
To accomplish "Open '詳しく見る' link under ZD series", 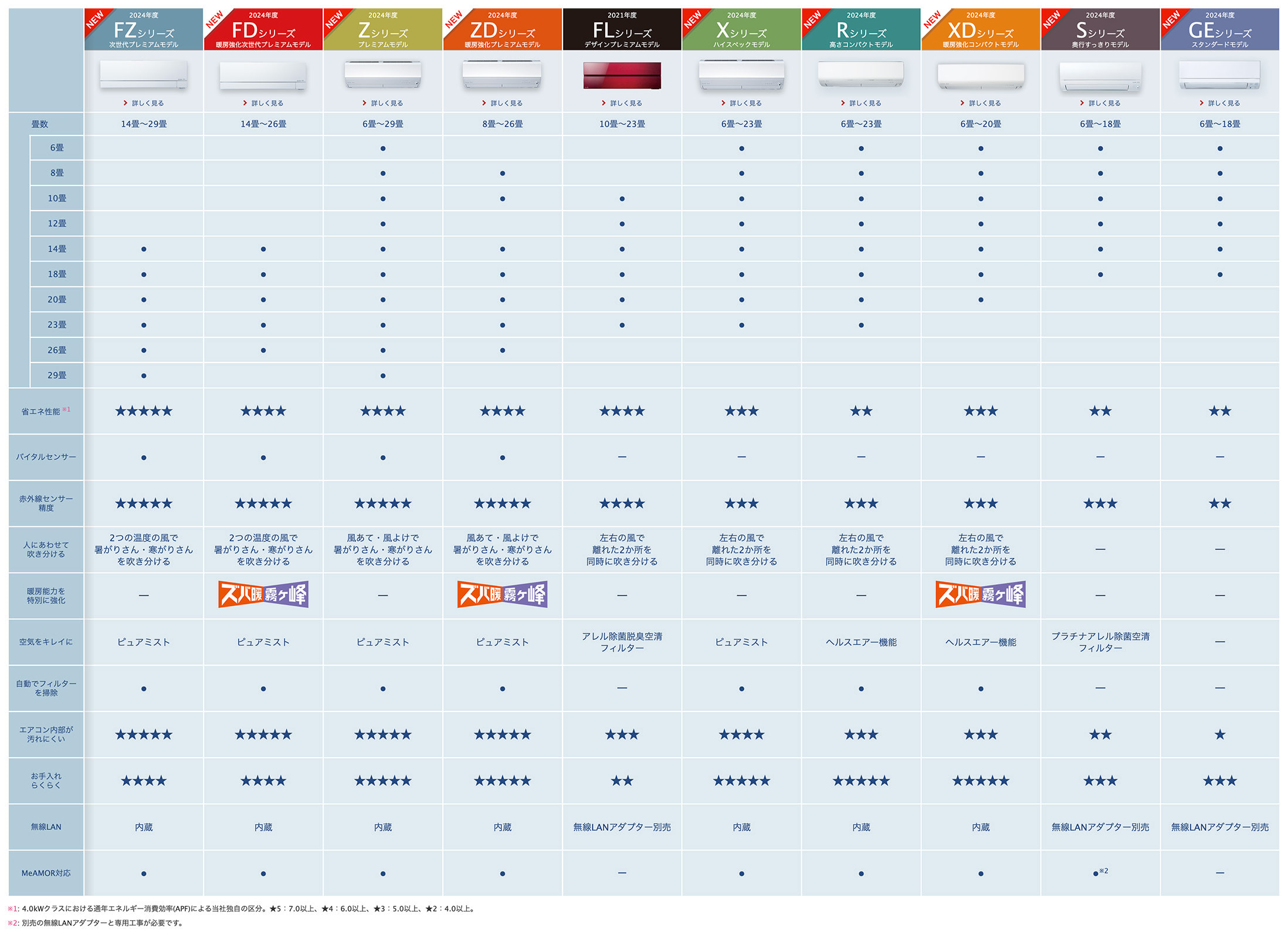I will tap(506, 103).
